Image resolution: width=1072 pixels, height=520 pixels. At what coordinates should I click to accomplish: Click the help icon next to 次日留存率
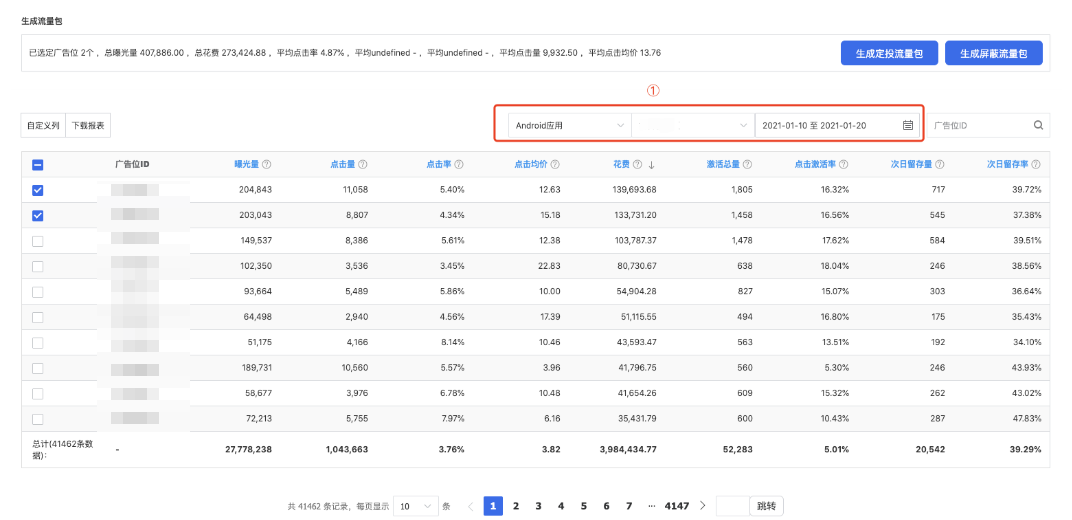1037,165
